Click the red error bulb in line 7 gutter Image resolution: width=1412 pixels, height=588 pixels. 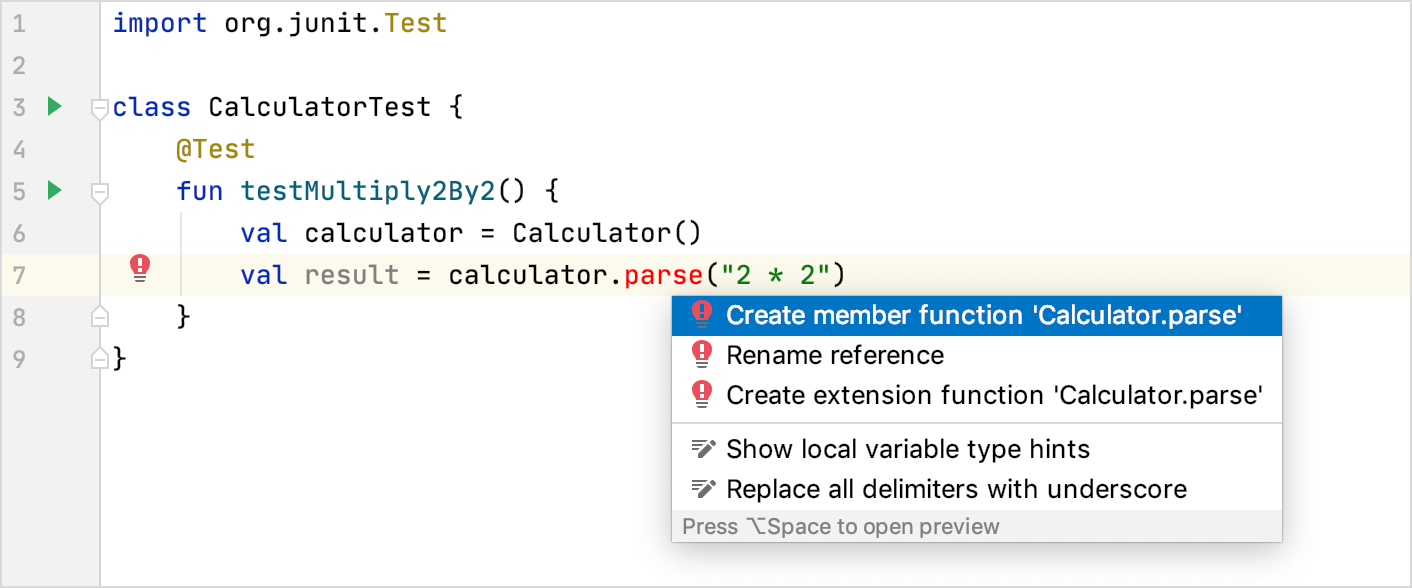(140, 268)
